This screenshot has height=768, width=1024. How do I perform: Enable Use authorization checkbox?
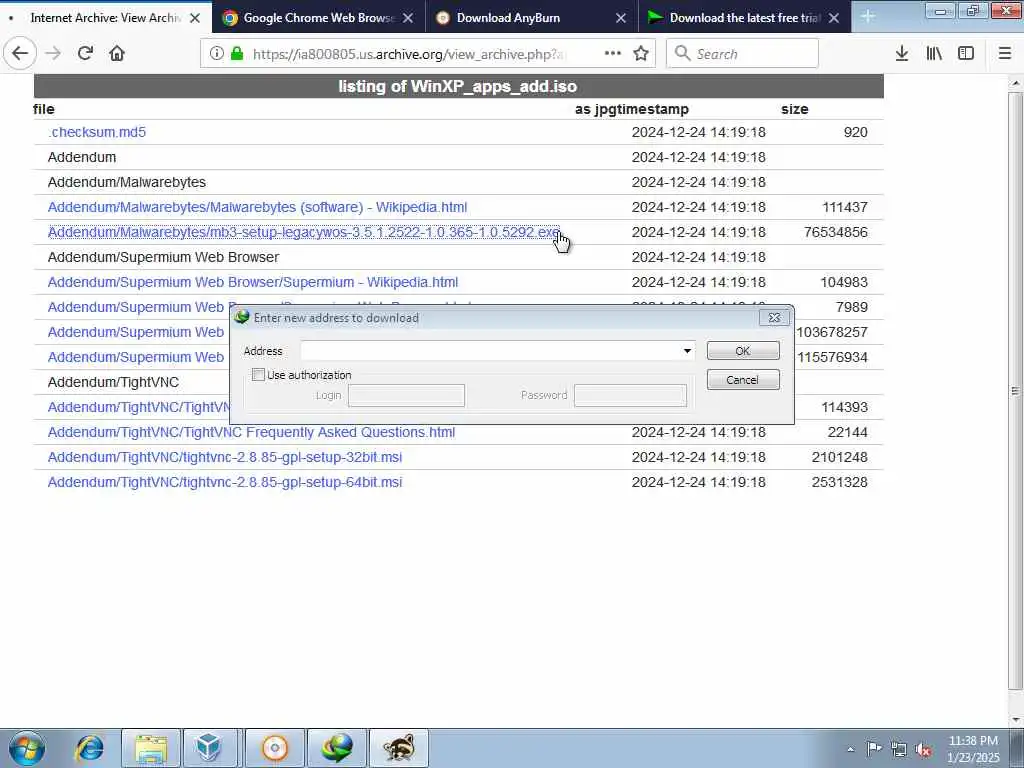click(x=259, y=375)
